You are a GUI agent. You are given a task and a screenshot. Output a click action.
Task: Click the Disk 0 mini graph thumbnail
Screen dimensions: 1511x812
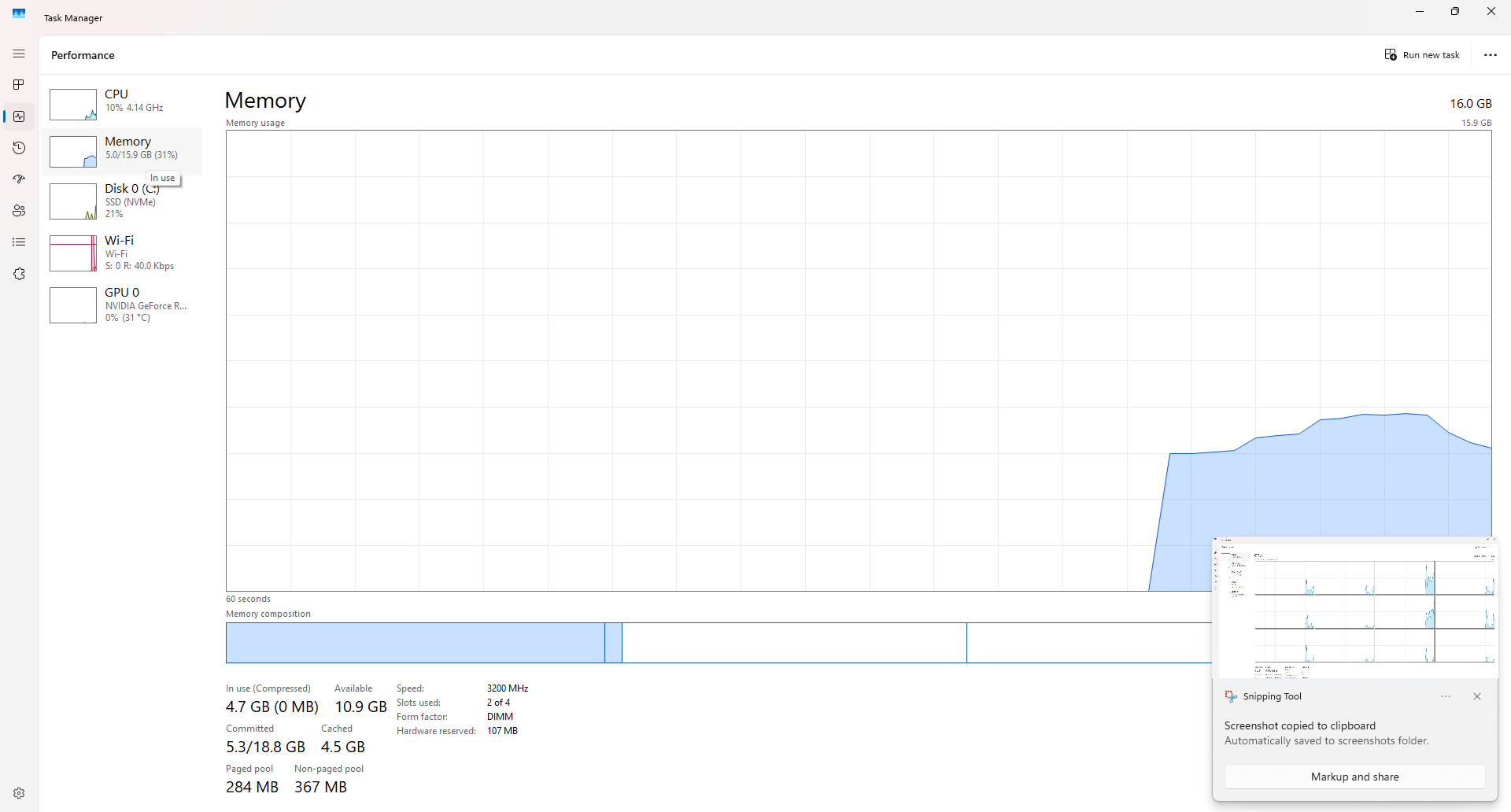coord(73,201)
